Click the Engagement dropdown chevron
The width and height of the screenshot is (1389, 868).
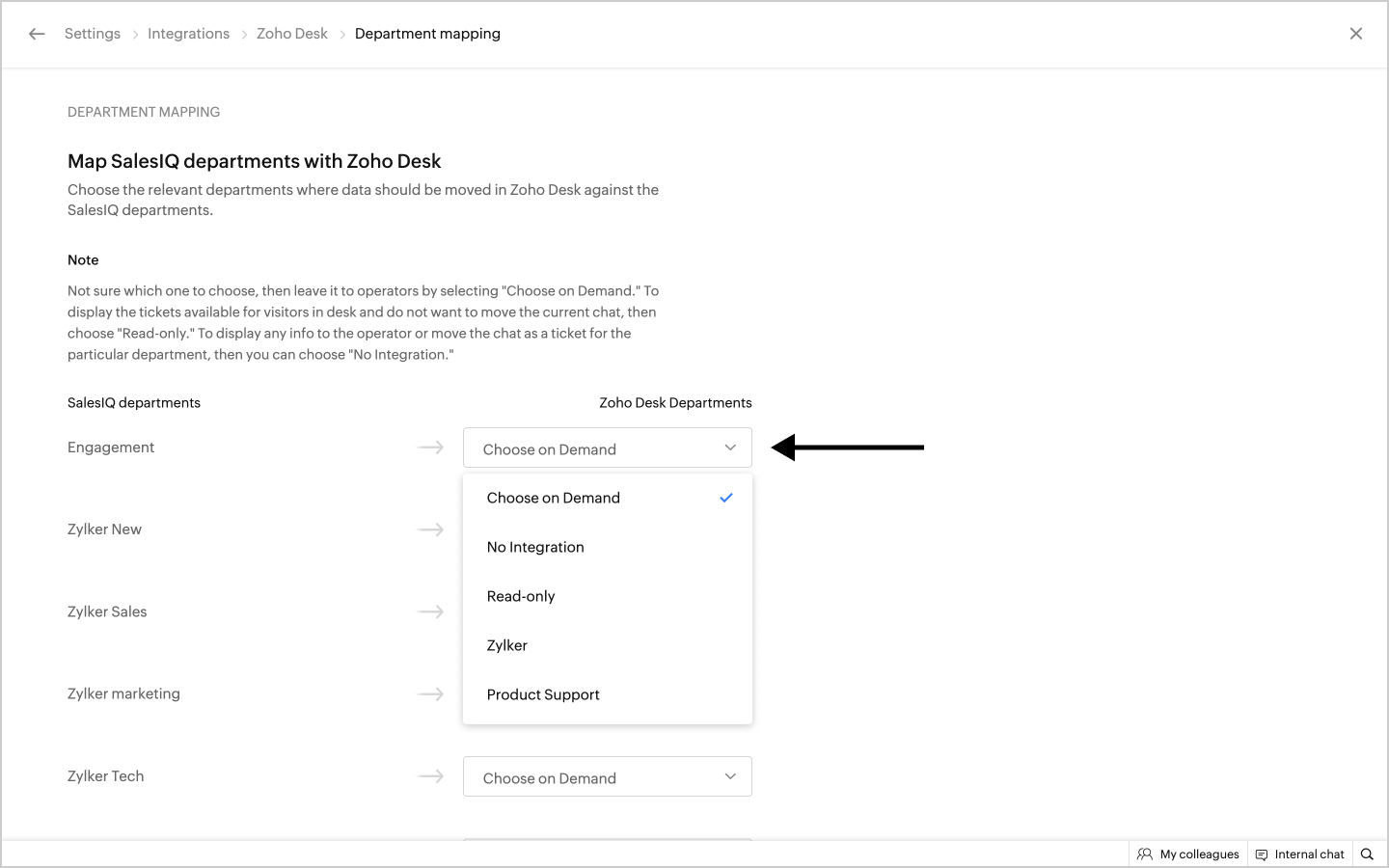[x=730, y=448]
